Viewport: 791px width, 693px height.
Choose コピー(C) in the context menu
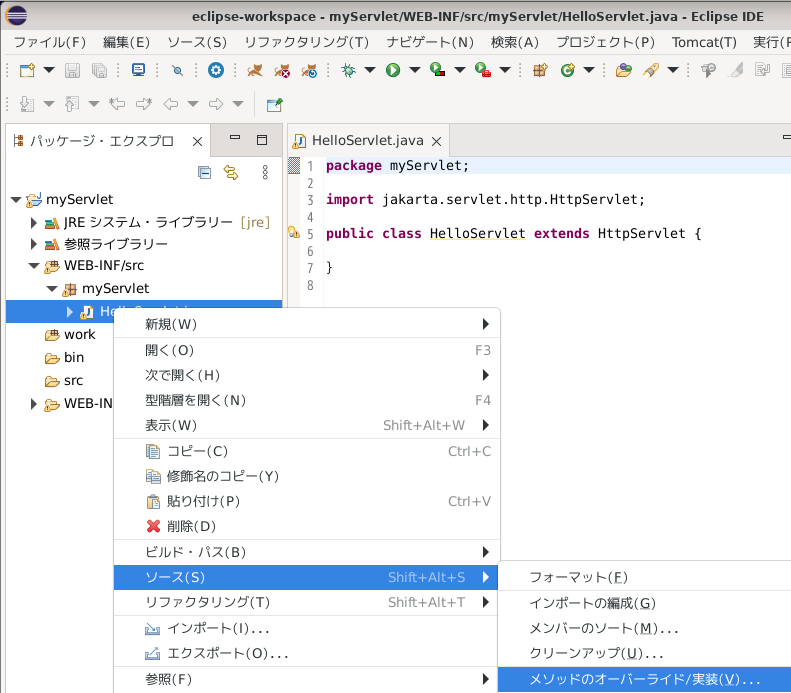(x=307, y=451)
